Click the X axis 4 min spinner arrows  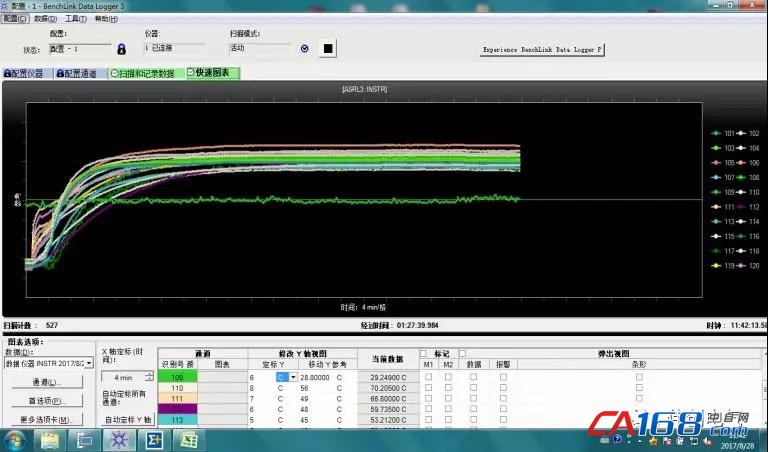click(149, 377)
